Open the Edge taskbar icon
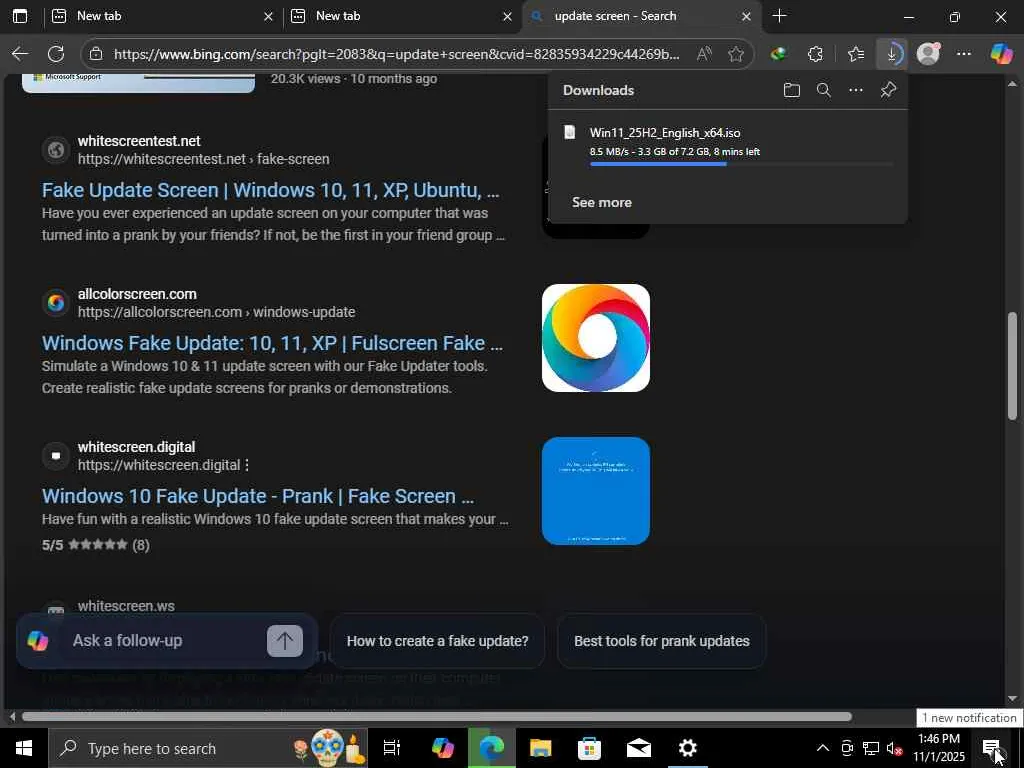The image size is (1024, 768). pyautogui.click(x=491, y=748)
